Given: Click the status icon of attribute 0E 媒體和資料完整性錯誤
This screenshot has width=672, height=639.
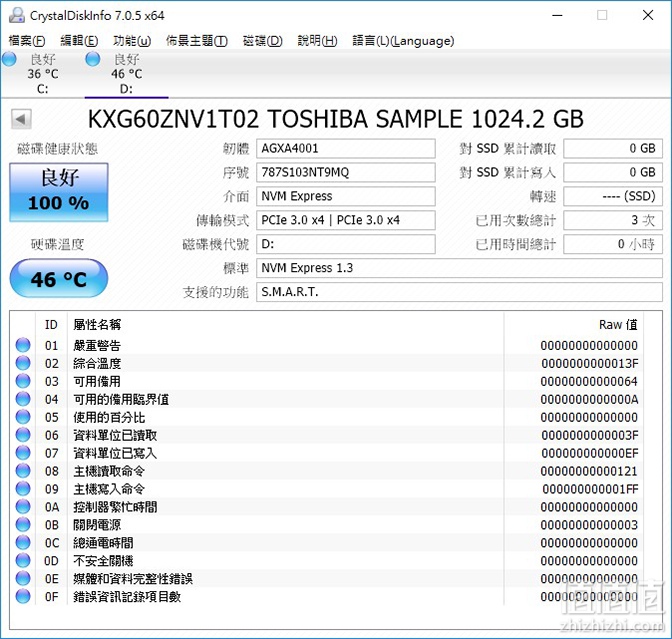Looking at the screenshot, I should pos(23,578).
